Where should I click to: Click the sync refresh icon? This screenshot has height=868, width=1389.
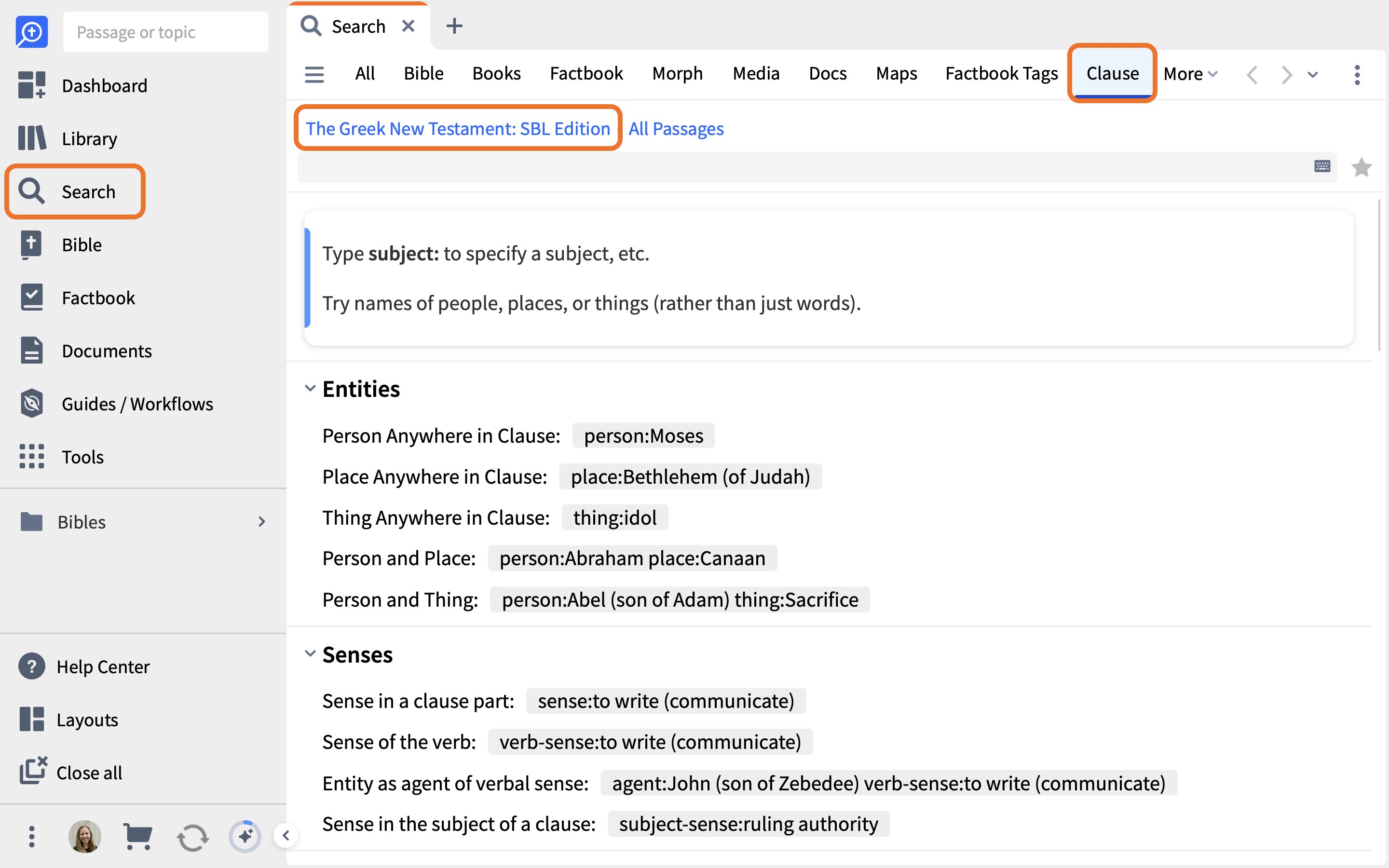click(x=192, y=838)
